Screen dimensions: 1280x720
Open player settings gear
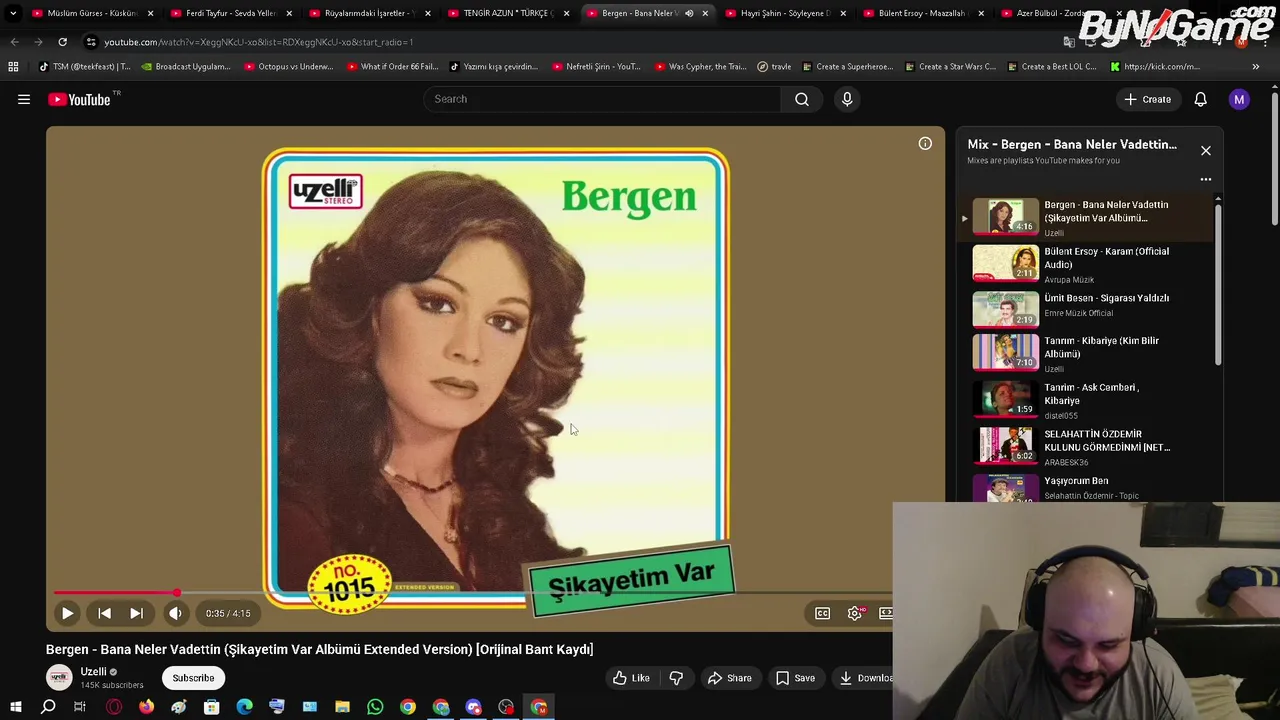tap(854, 613)
